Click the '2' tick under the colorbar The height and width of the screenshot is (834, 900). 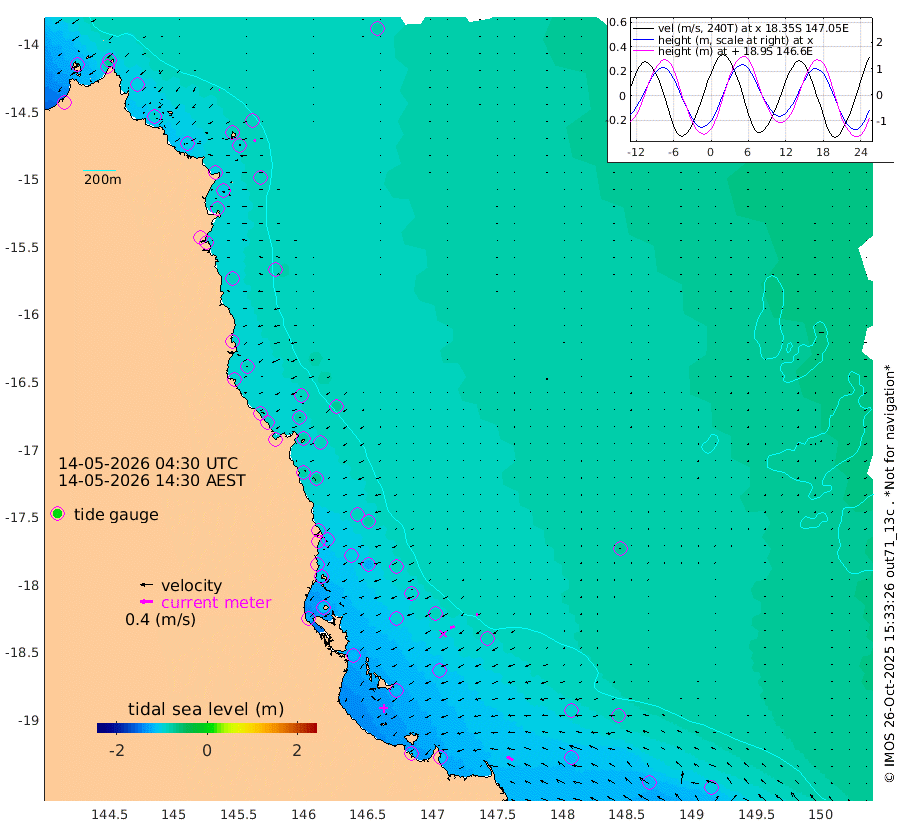pos(297,750)
